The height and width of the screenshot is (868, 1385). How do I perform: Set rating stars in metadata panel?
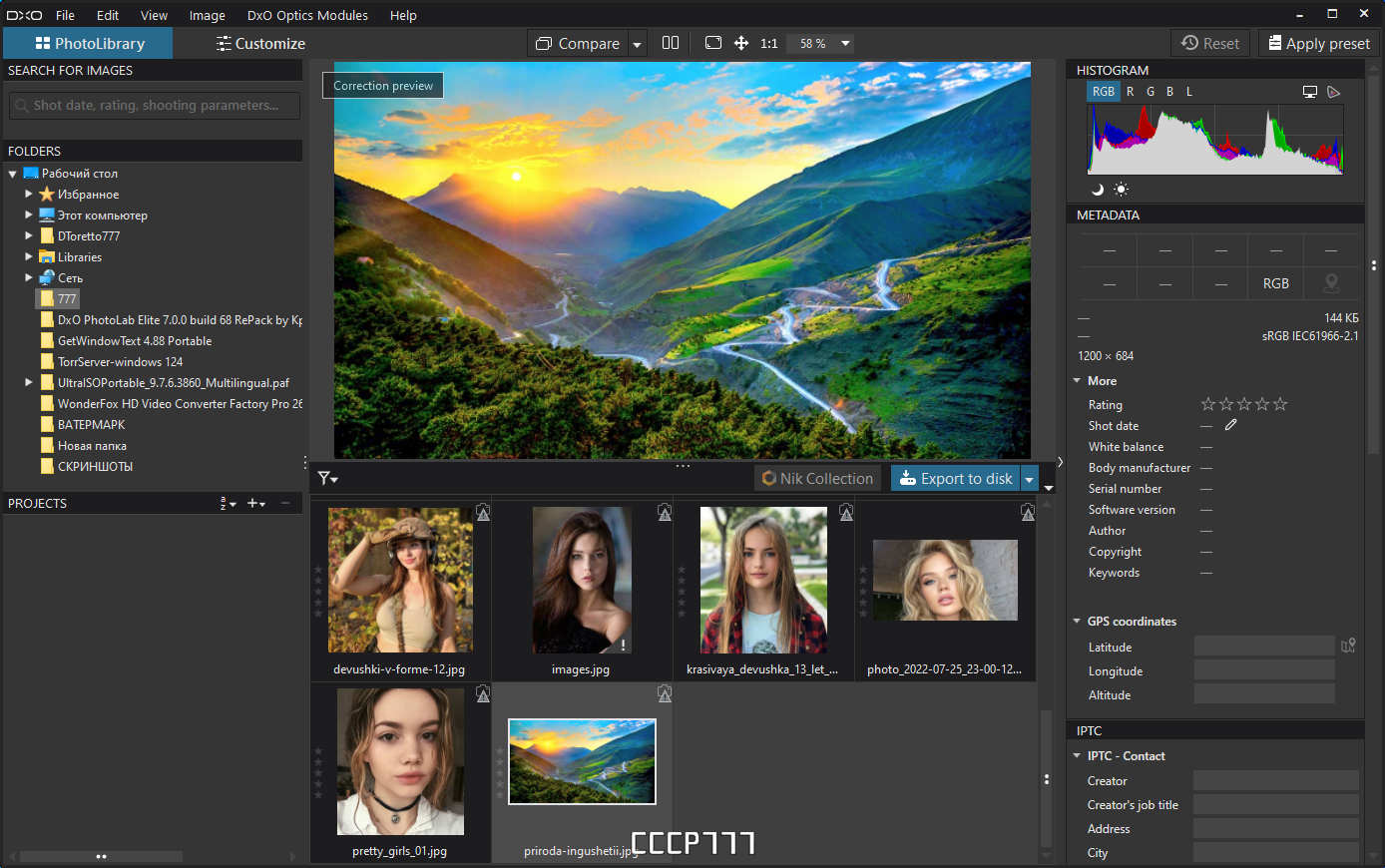(x=1244, y=404)
